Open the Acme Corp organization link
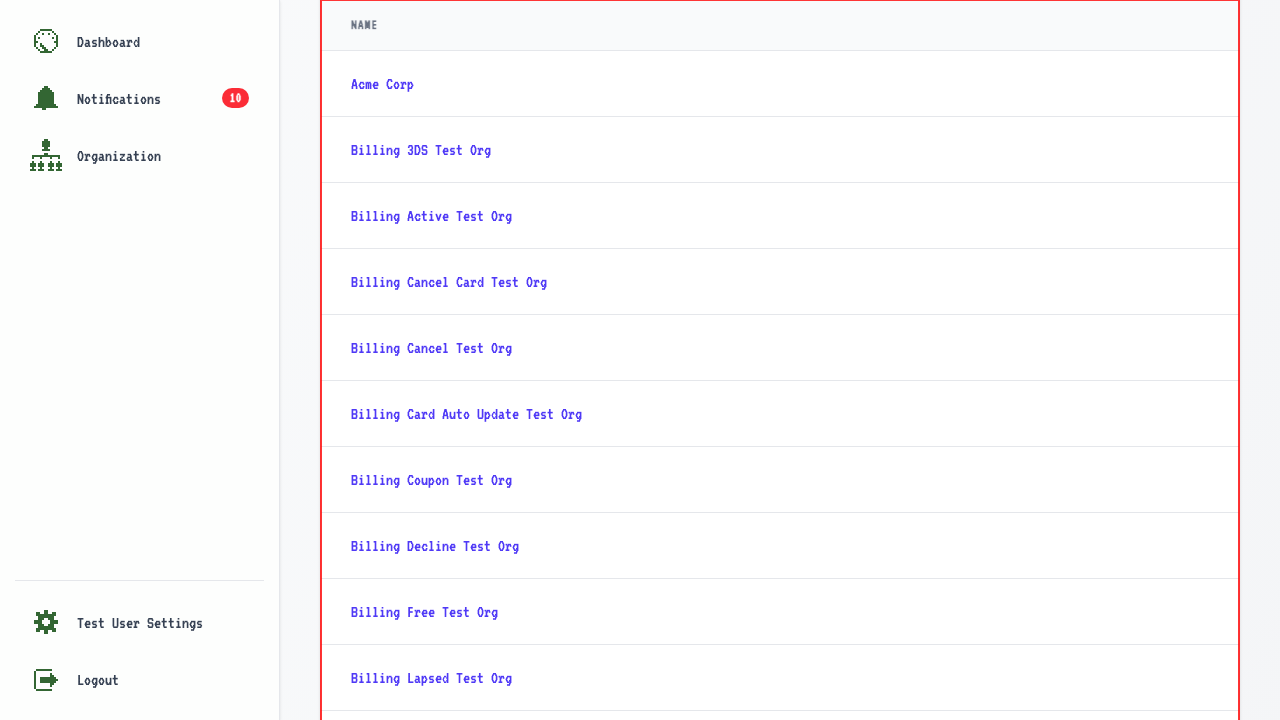Viewport: 1280px width, 720px height. click(382, 84)
